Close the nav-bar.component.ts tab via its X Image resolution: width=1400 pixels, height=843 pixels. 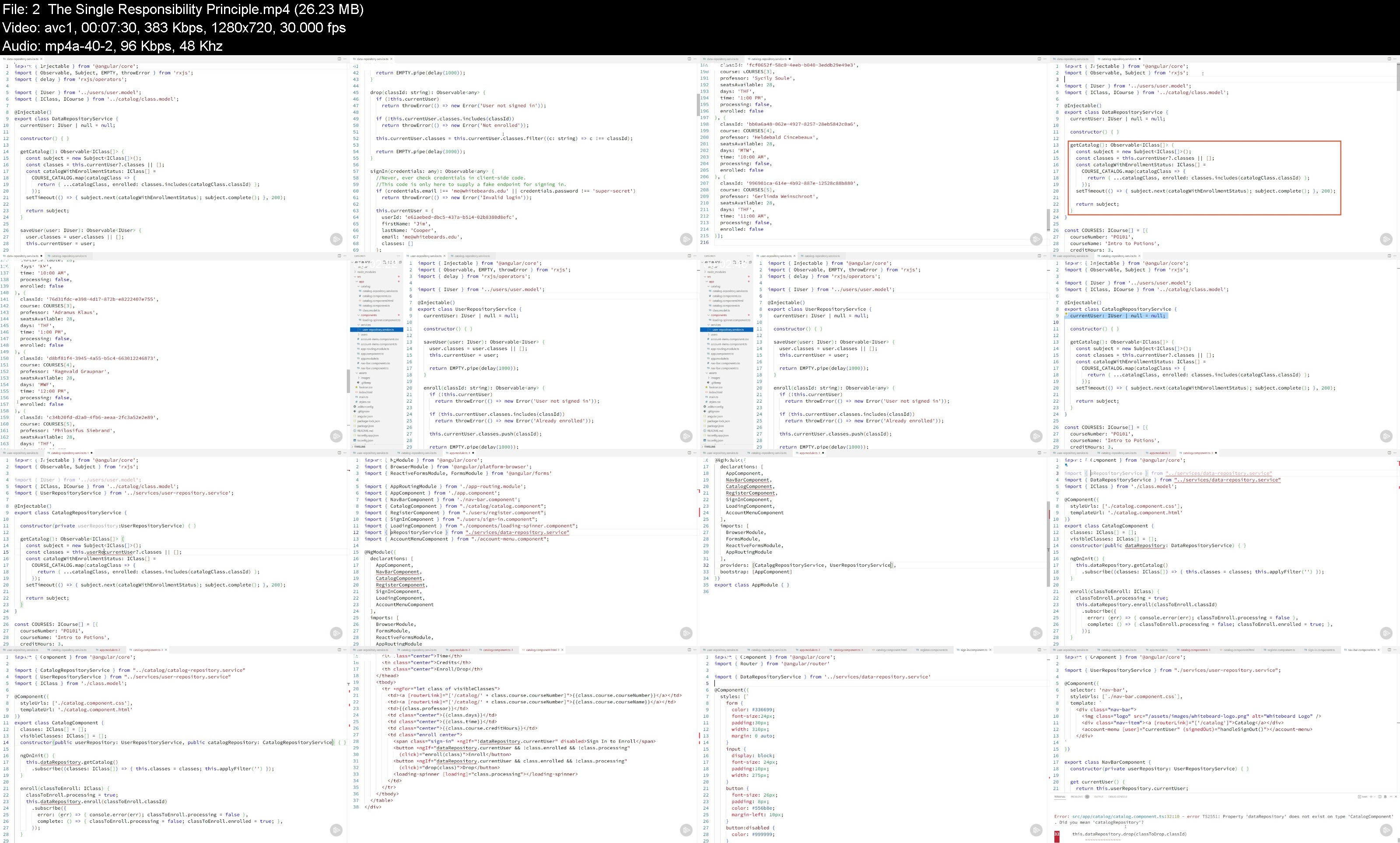click(x=1379, y=650)
